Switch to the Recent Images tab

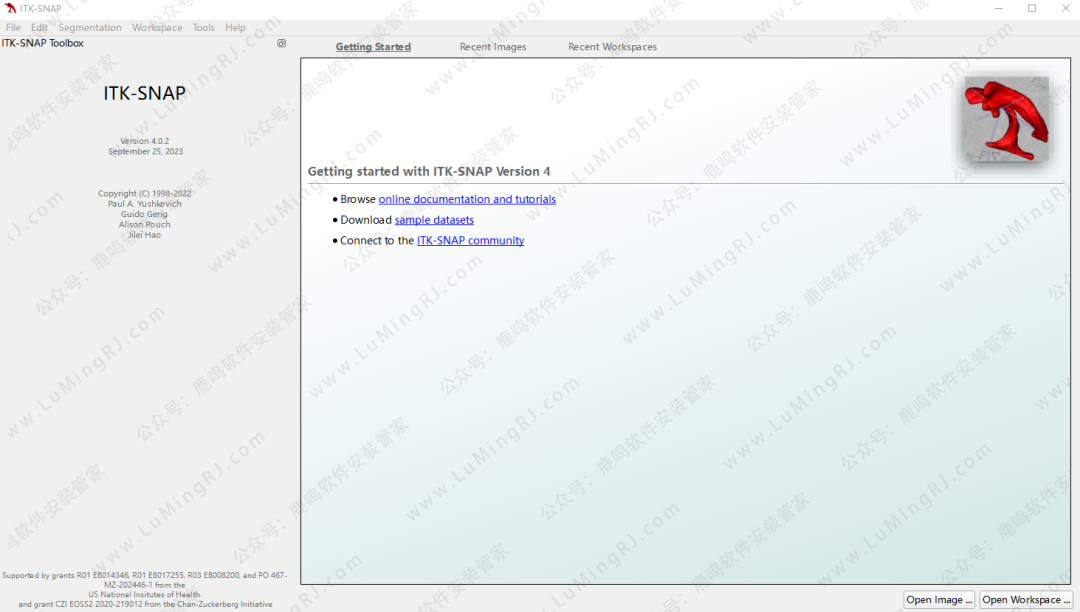point(492,47)
